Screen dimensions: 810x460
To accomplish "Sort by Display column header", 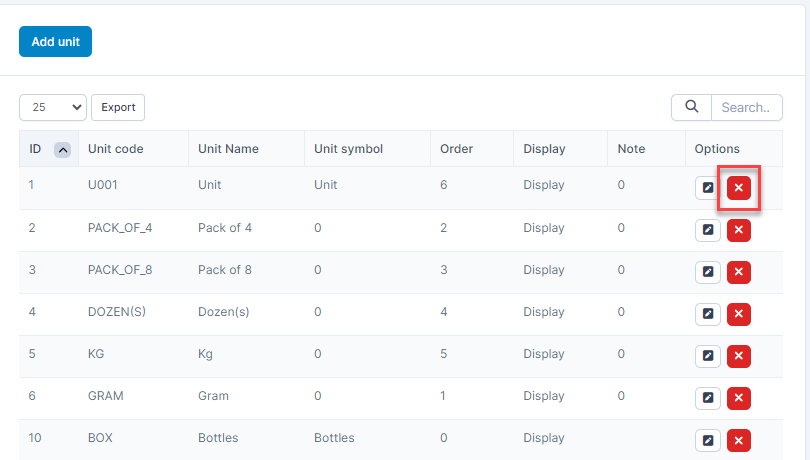I will (x=544, y=149).
